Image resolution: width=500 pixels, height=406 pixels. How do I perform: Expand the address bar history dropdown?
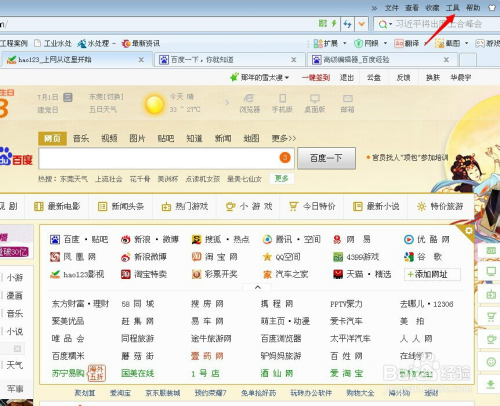click(x=361, y=24)
